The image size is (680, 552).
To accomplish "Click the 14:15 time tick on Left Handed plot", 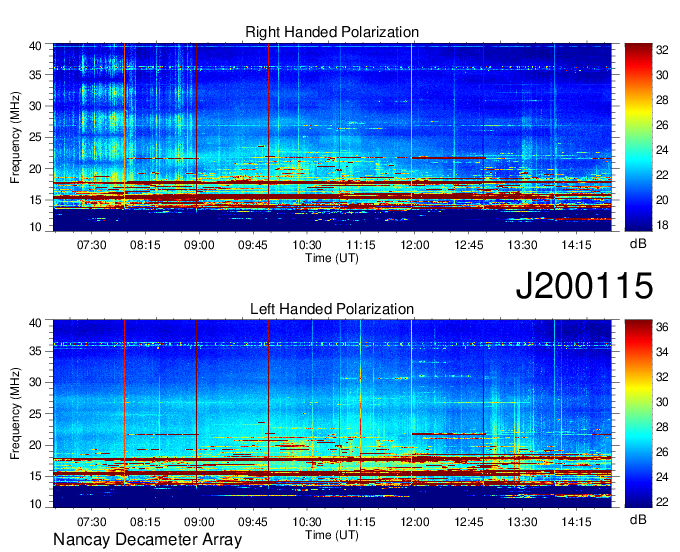I will (576, 522).
